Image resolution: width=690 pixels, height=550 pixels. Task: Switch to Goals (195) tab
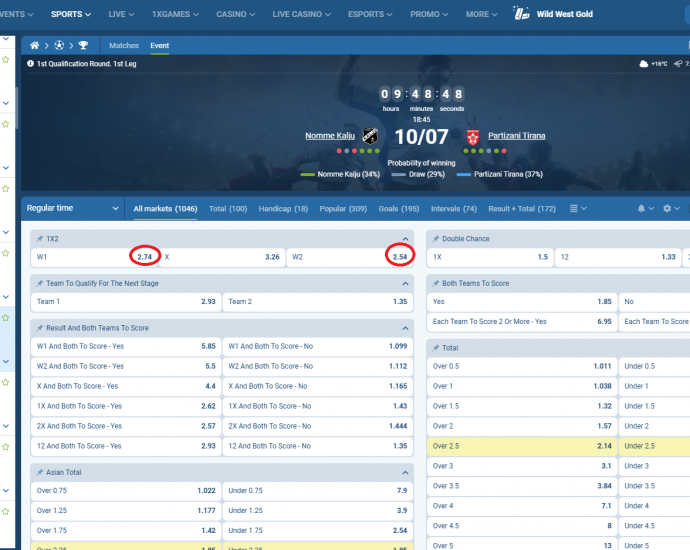[x=399, y=209]
